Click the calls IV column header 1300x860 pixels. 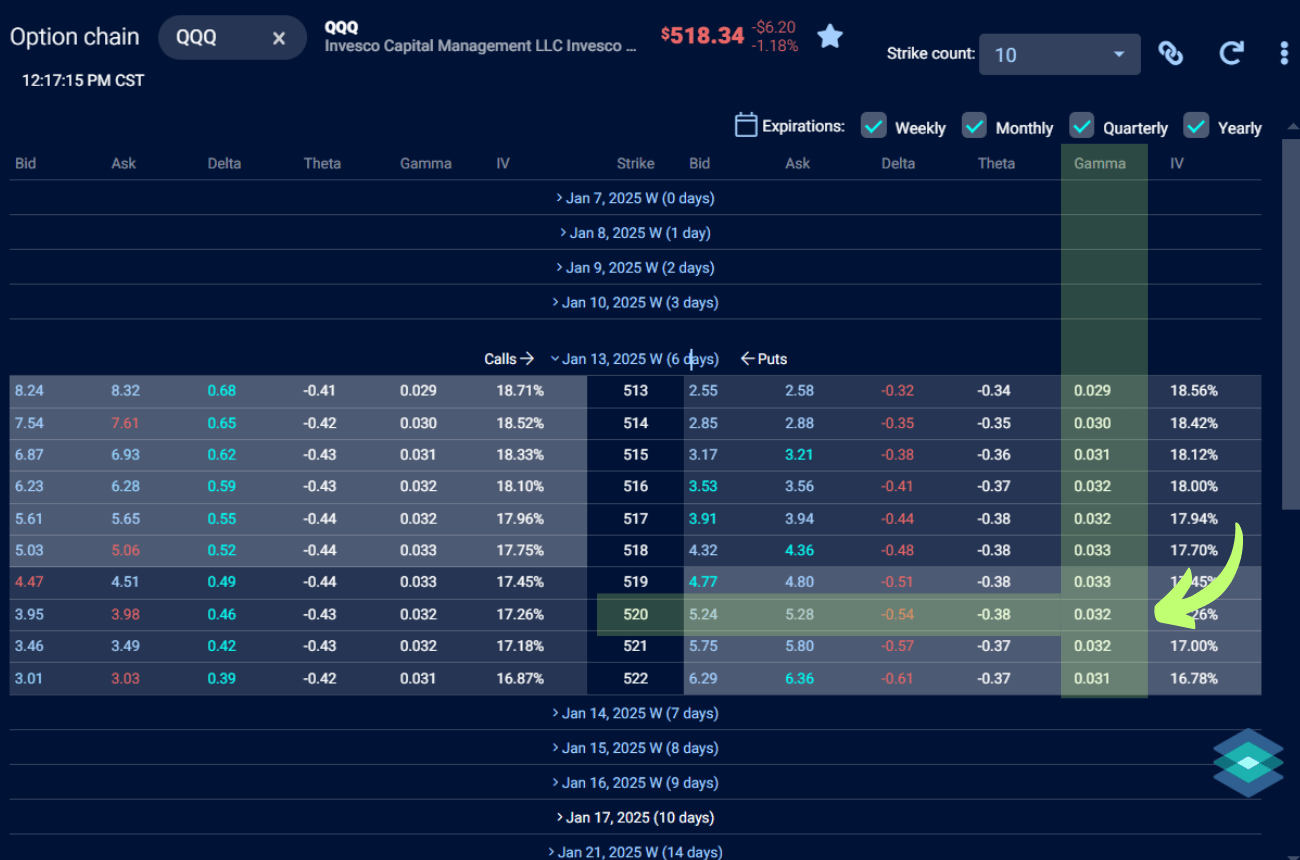point(503,163)
